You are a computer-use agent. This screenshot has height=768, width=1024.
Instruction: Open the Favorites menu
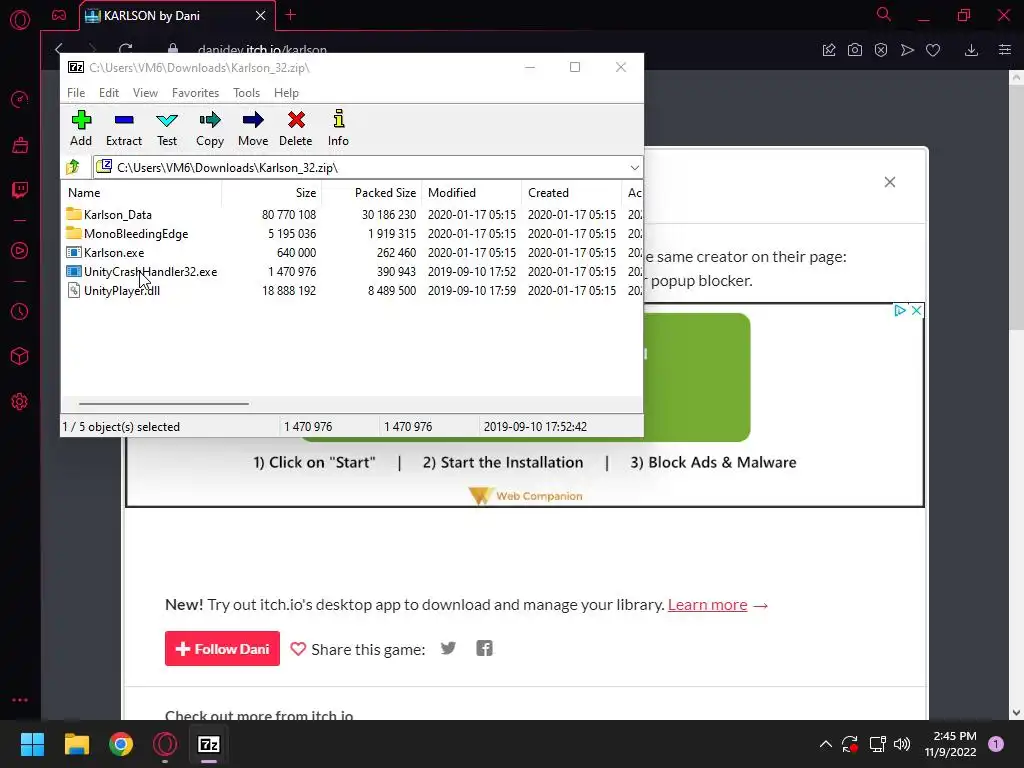195,93
